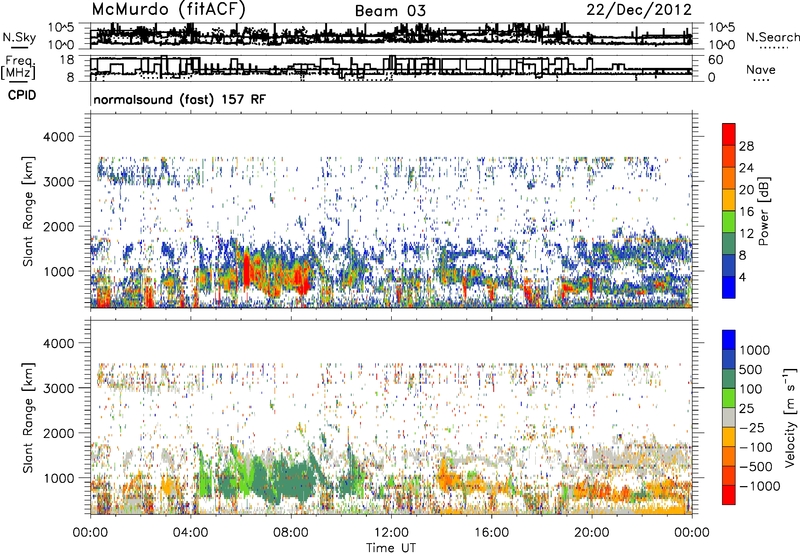Click the 16:00 time tick label
Image resolution: width=800 pixels, height=554 pixels.
[491, 533]
